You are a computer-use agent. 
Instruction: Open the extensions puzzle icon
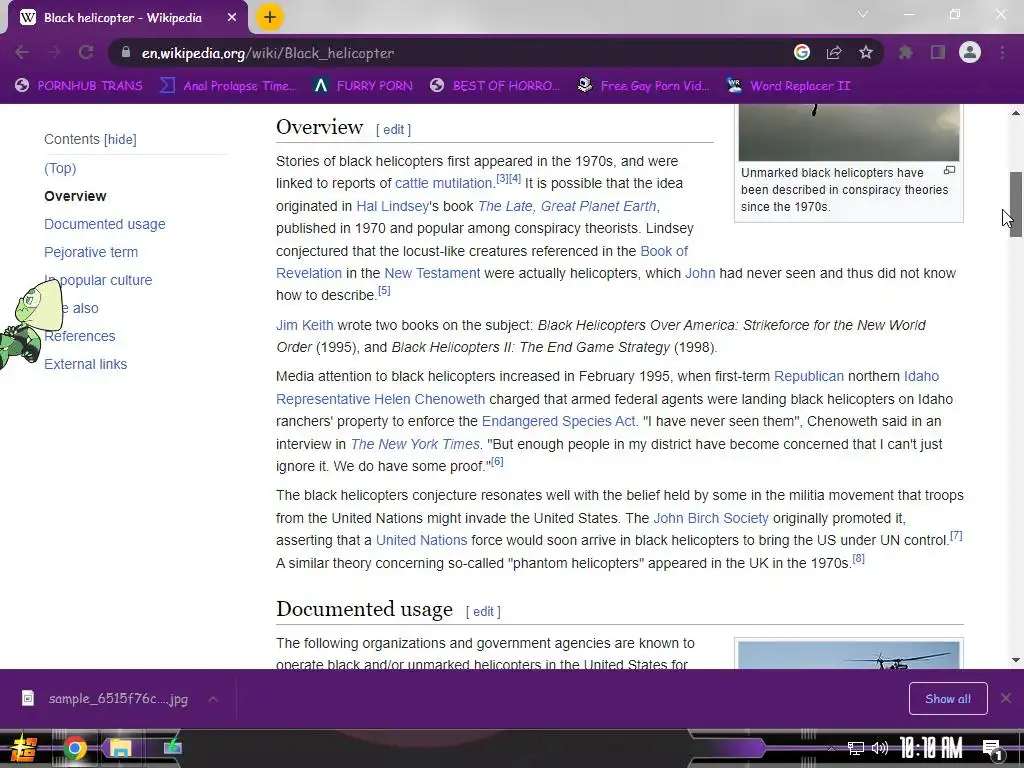click(x=905, y=52)
